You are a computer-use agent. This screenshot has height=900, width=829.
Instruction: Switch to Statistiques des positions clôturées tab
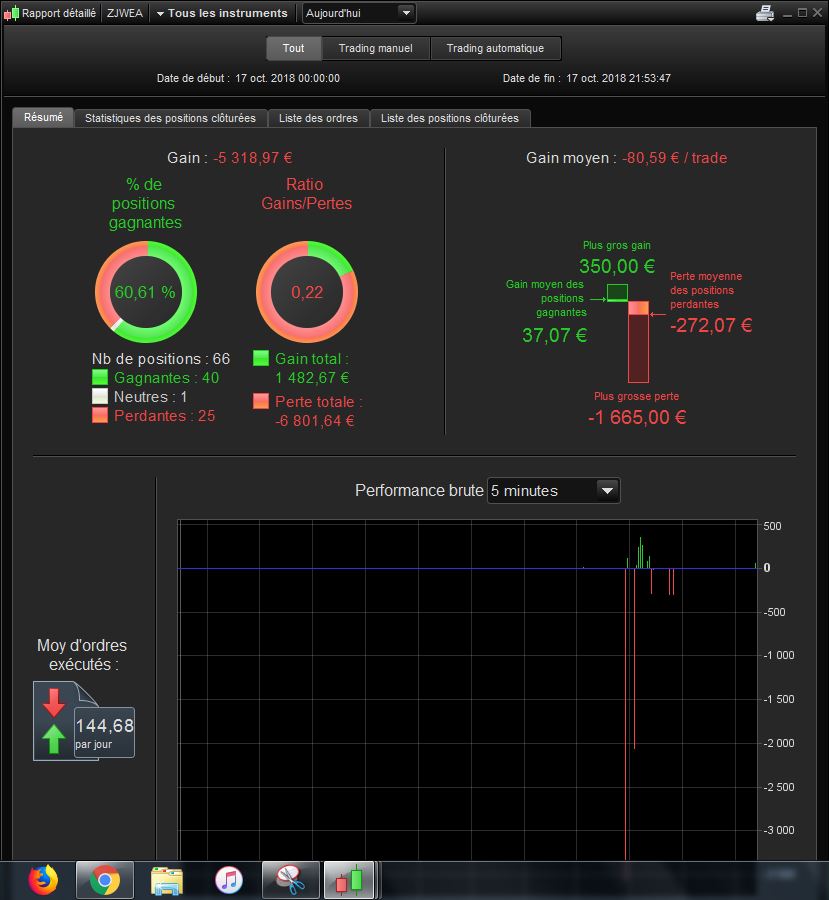coord(171,118)
